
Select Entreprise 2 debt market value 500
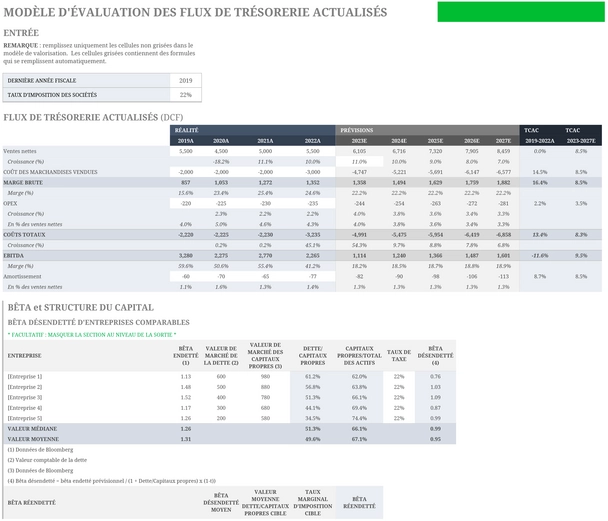point(221,387)
